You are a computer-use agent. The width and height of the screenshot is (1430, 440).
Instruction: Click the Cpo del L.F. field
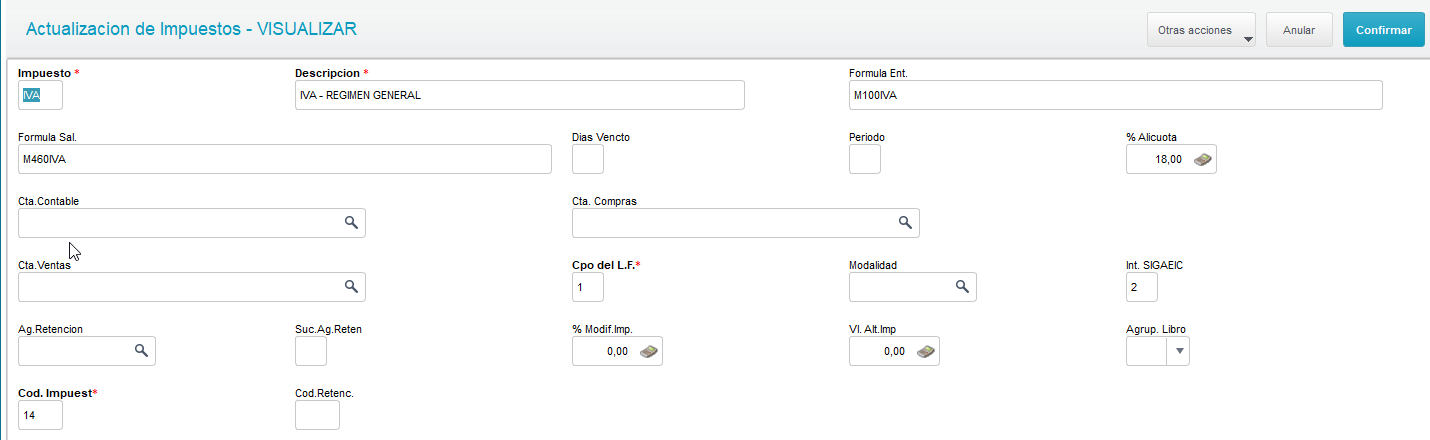coord(587,287)
